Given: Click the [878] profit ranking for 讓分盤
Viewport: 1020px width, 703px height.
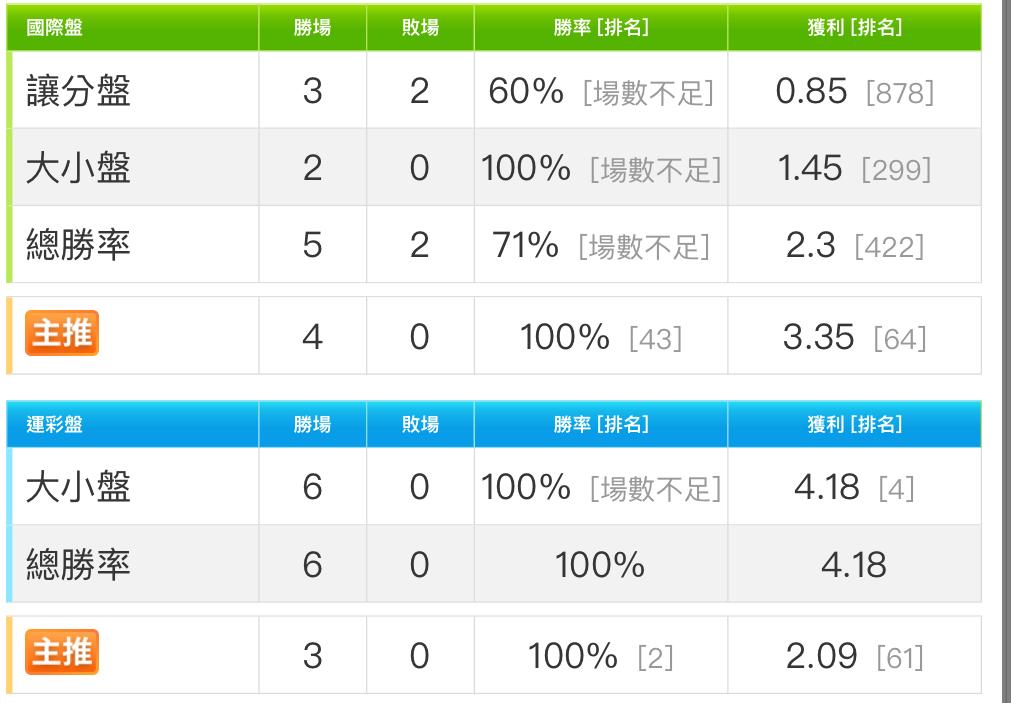Looking at the screenshot, I should click(899, 94).
